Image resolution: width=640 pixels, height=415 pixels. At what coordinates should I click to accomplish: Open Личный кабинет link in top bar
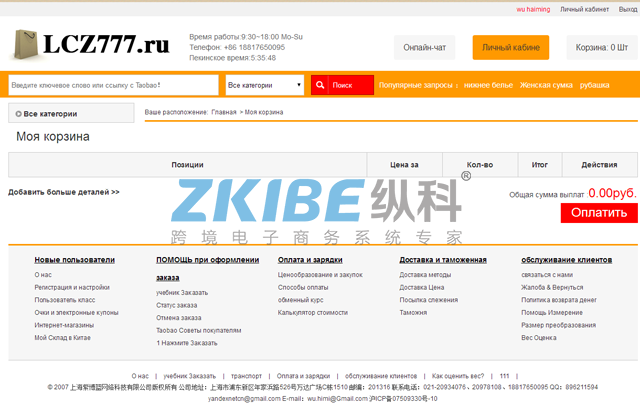[584, 9]
